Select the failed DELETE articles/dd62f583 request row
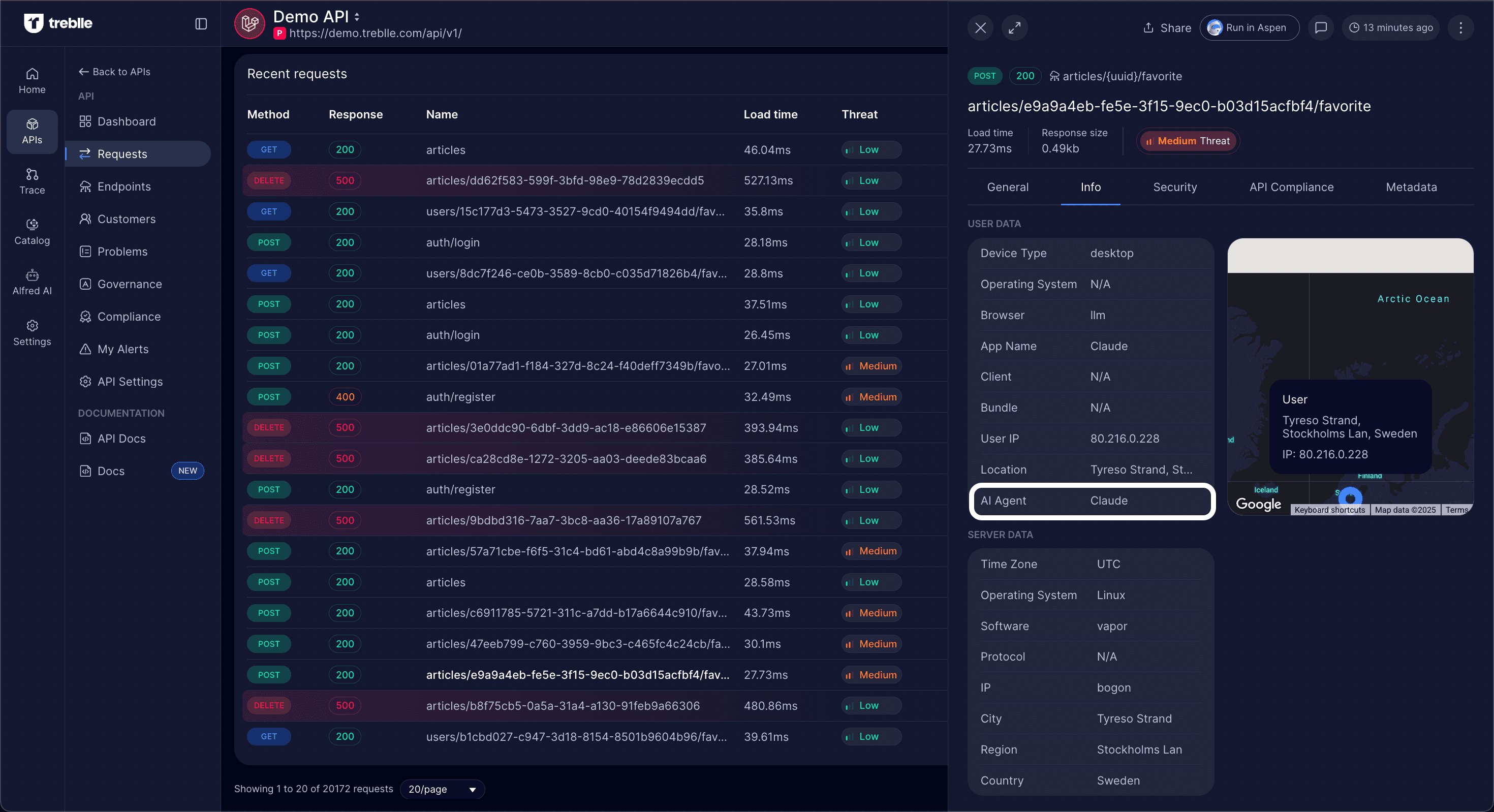The image size is (1494, 812). 566,180
